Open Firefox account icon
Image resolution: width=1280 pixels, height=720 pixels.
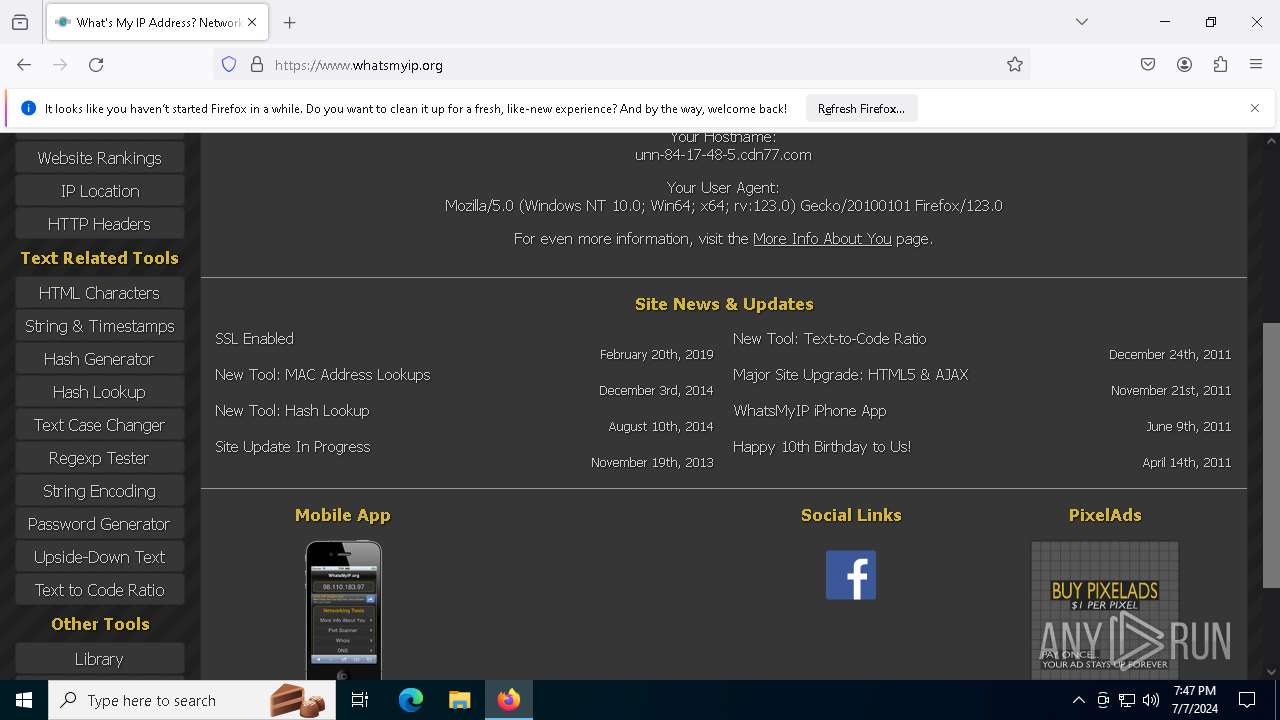coord(1184,65)
